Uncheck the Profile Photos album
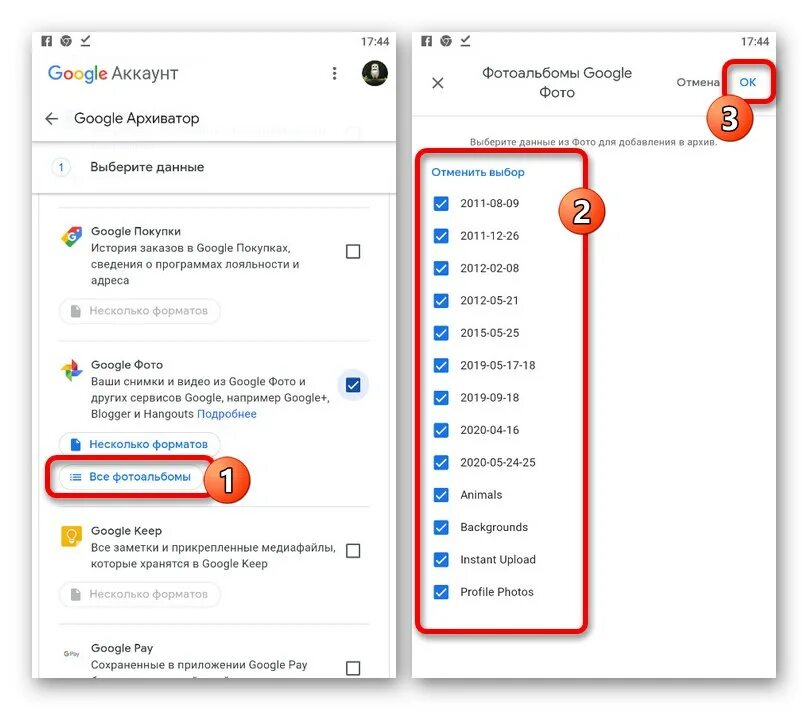This screenshot has height=710, width=808. 441,592
